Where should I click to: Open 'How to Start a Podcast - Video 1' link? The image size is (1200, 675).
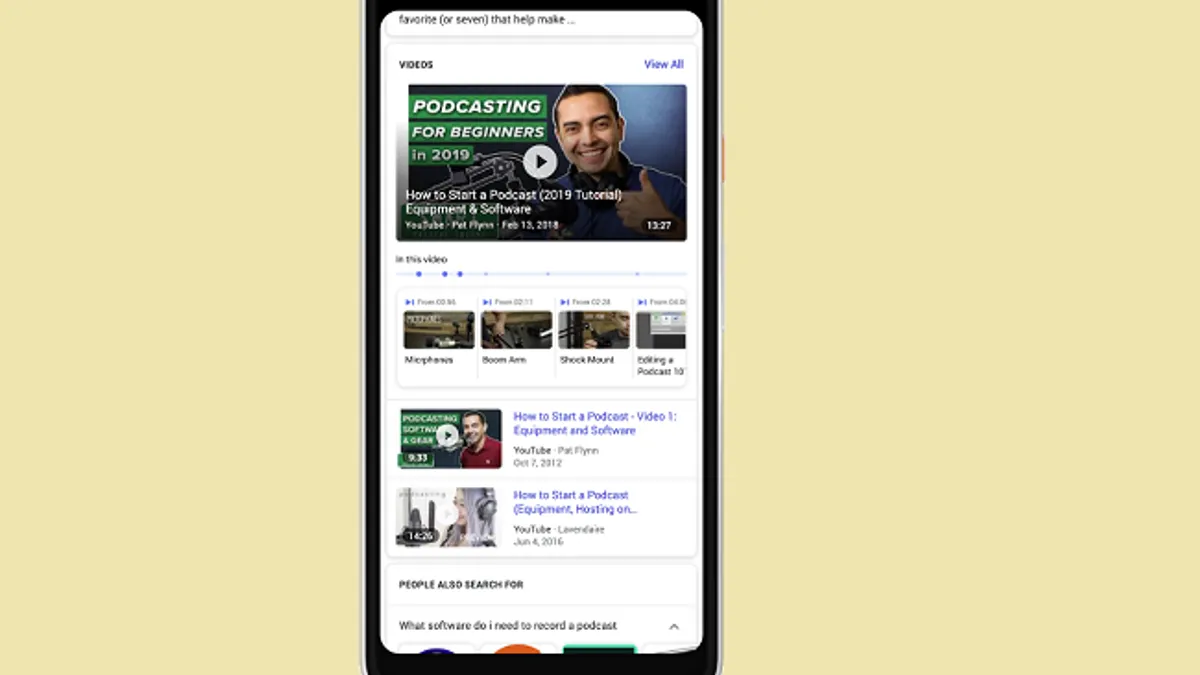[x=595, y=423]
